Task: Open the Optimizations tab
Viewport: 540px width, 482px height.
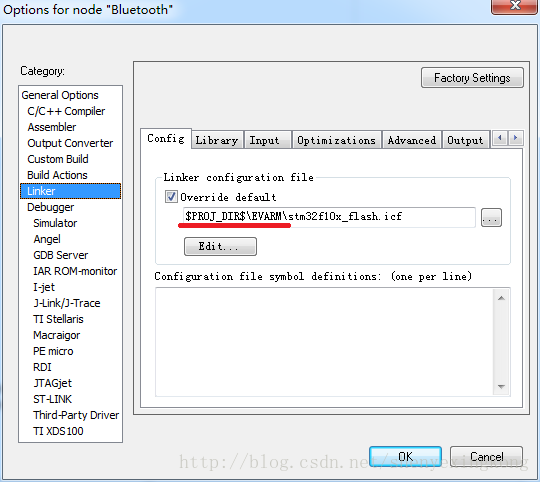Action: pyautogui.click(x=336, y=140)
